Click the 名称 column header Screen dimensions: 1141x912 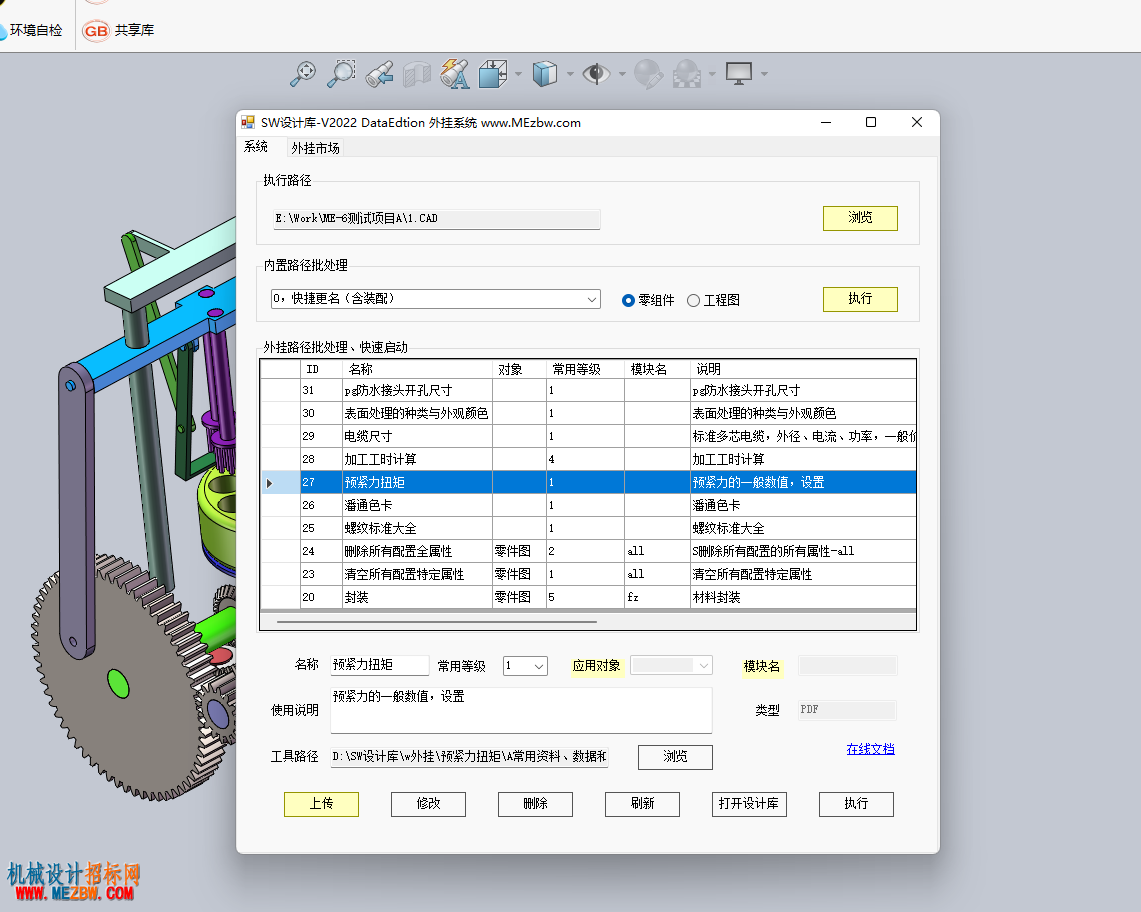418,369
